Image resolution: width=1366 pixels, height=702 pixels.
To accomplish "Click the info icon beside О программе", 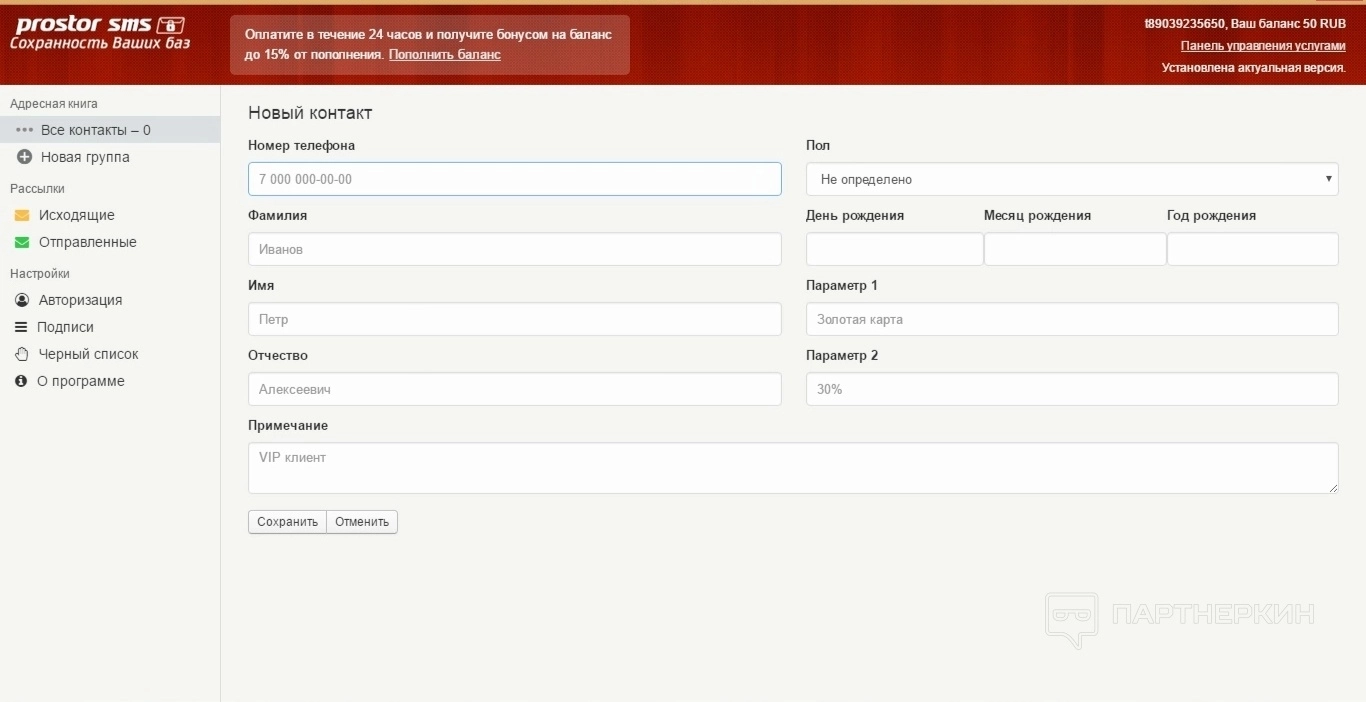I will click(21, 381).
